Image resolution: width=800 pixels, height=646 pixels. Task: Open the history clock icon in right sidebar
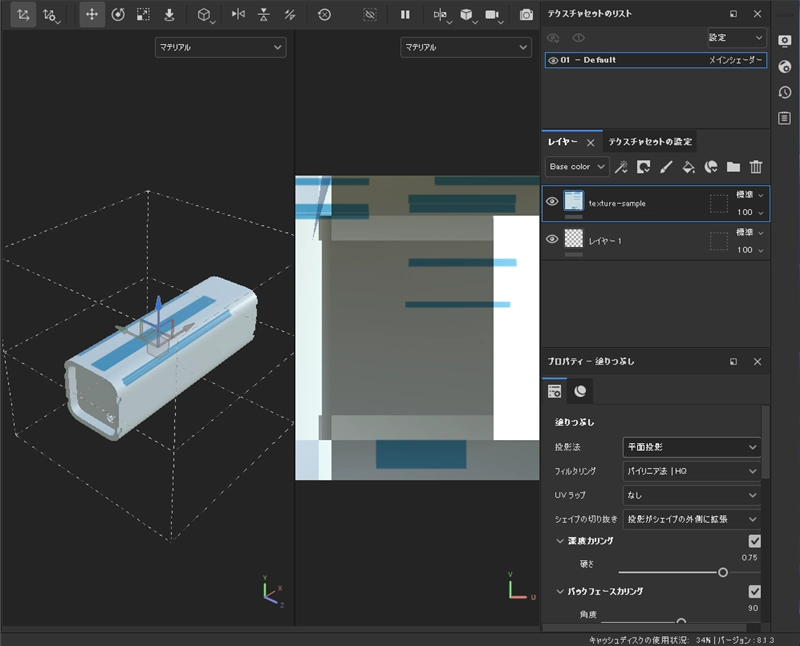(x=785, y=92)
